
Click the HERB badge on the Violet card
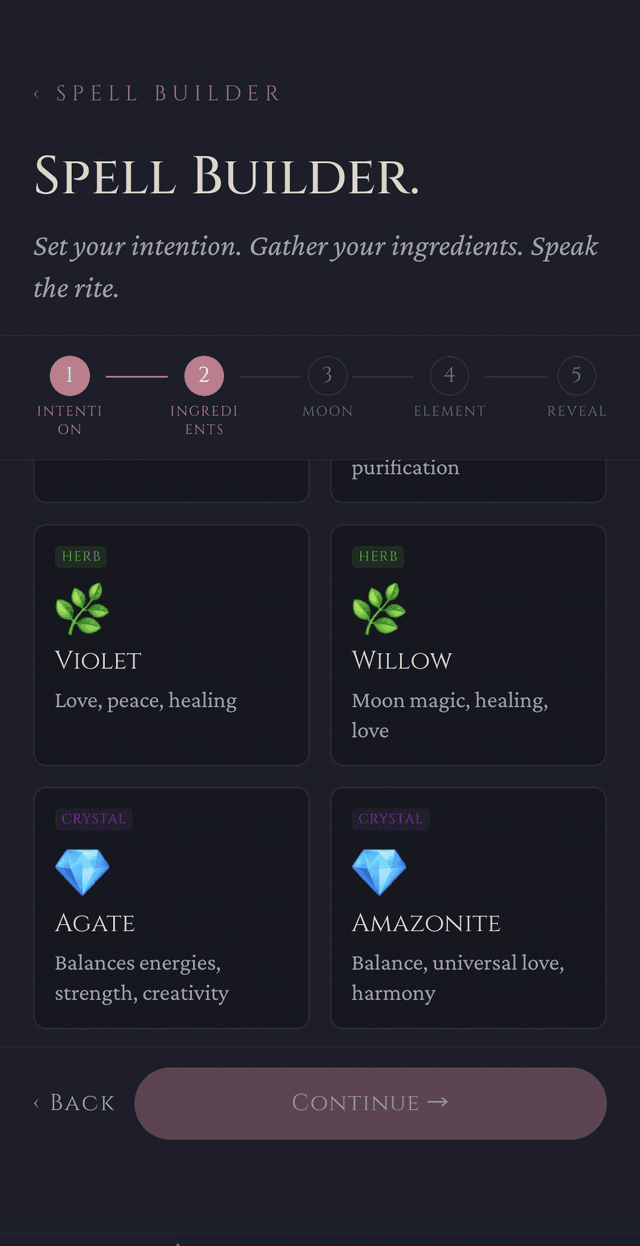tap(81, 556)
